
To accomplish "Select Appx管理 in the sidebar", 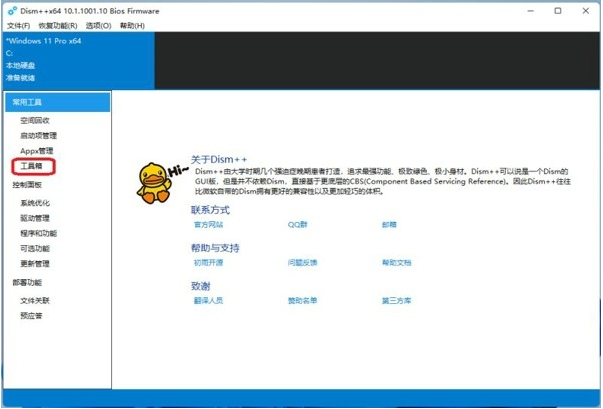I will (x=36, y=151).
